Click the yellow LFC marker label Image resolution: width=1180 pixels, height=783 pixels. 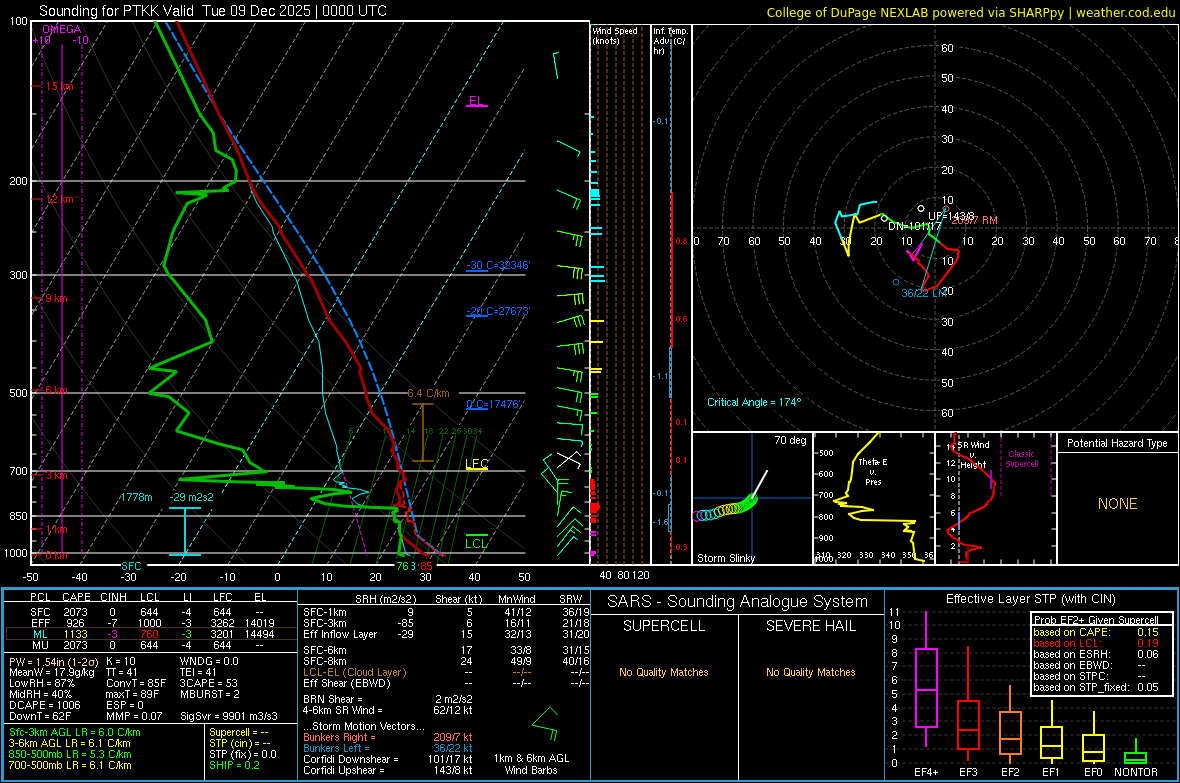tap(477, 464)
